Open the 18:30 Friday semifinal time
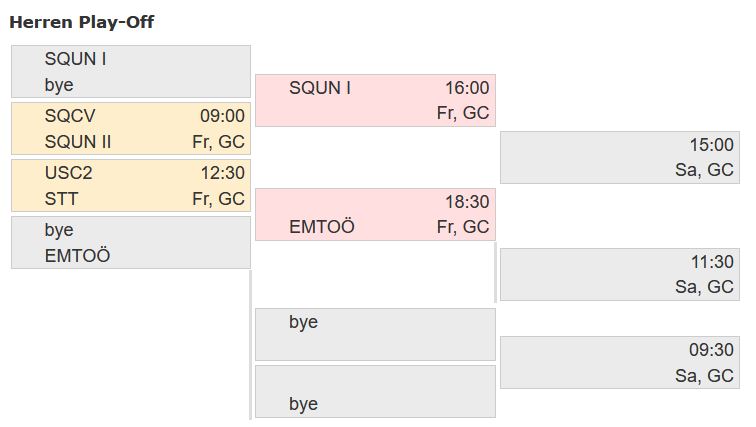Screen dimensions: 756x427 467,202
